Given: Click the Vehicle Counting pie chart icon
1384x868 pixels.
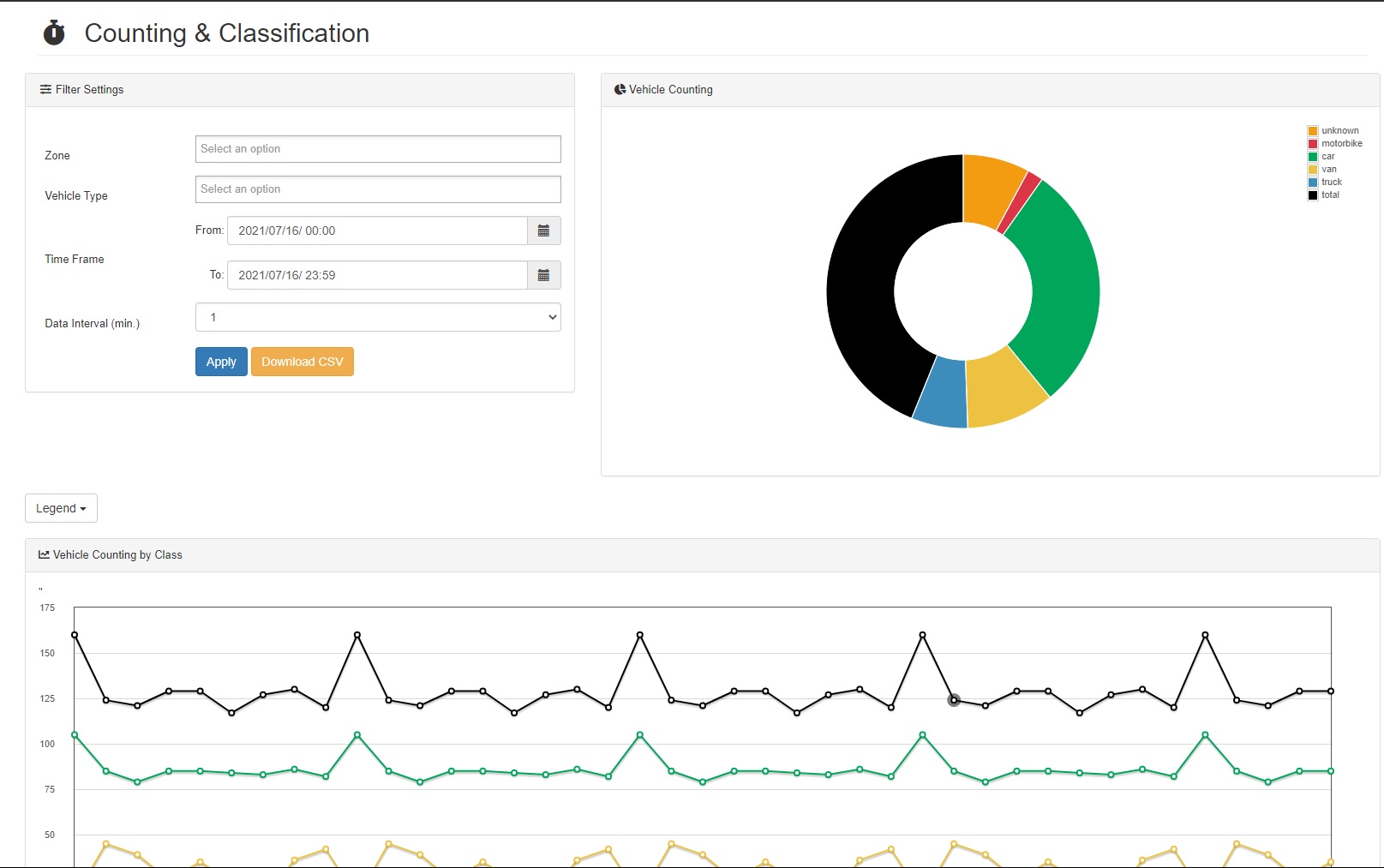Looking at the screenshot, I should (x=620, y=89).
